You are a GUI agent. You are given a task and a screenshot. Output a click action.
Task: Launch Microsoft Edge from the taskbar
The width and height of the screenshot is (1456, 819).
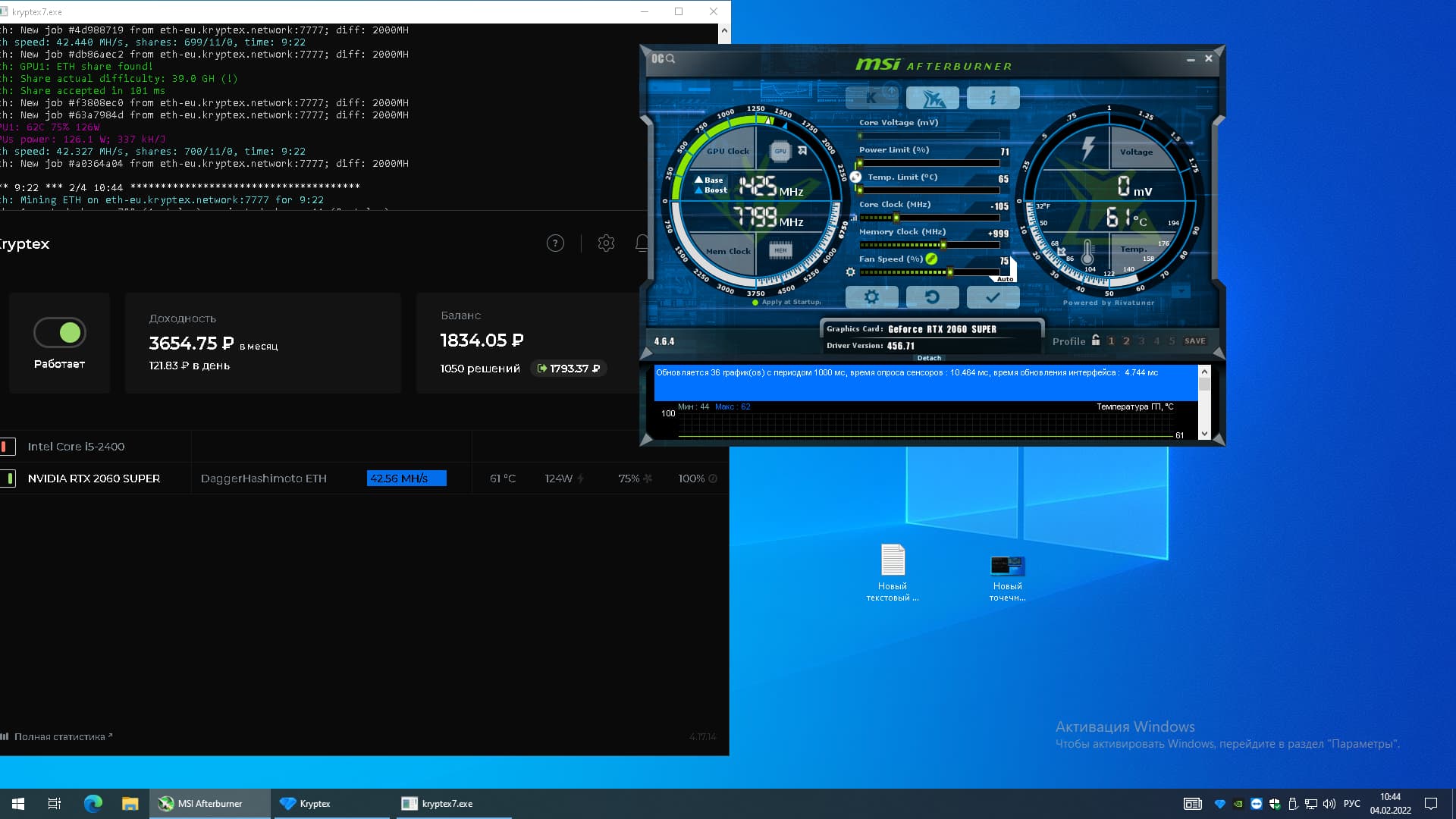click(93, 804)
